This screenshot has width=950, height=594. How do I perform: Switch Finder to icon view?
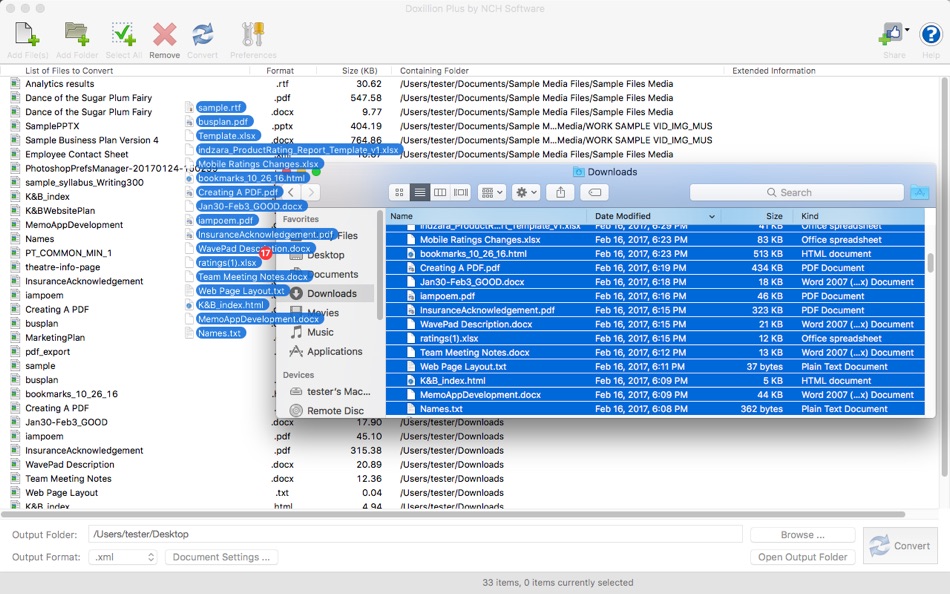coord(400,192)
